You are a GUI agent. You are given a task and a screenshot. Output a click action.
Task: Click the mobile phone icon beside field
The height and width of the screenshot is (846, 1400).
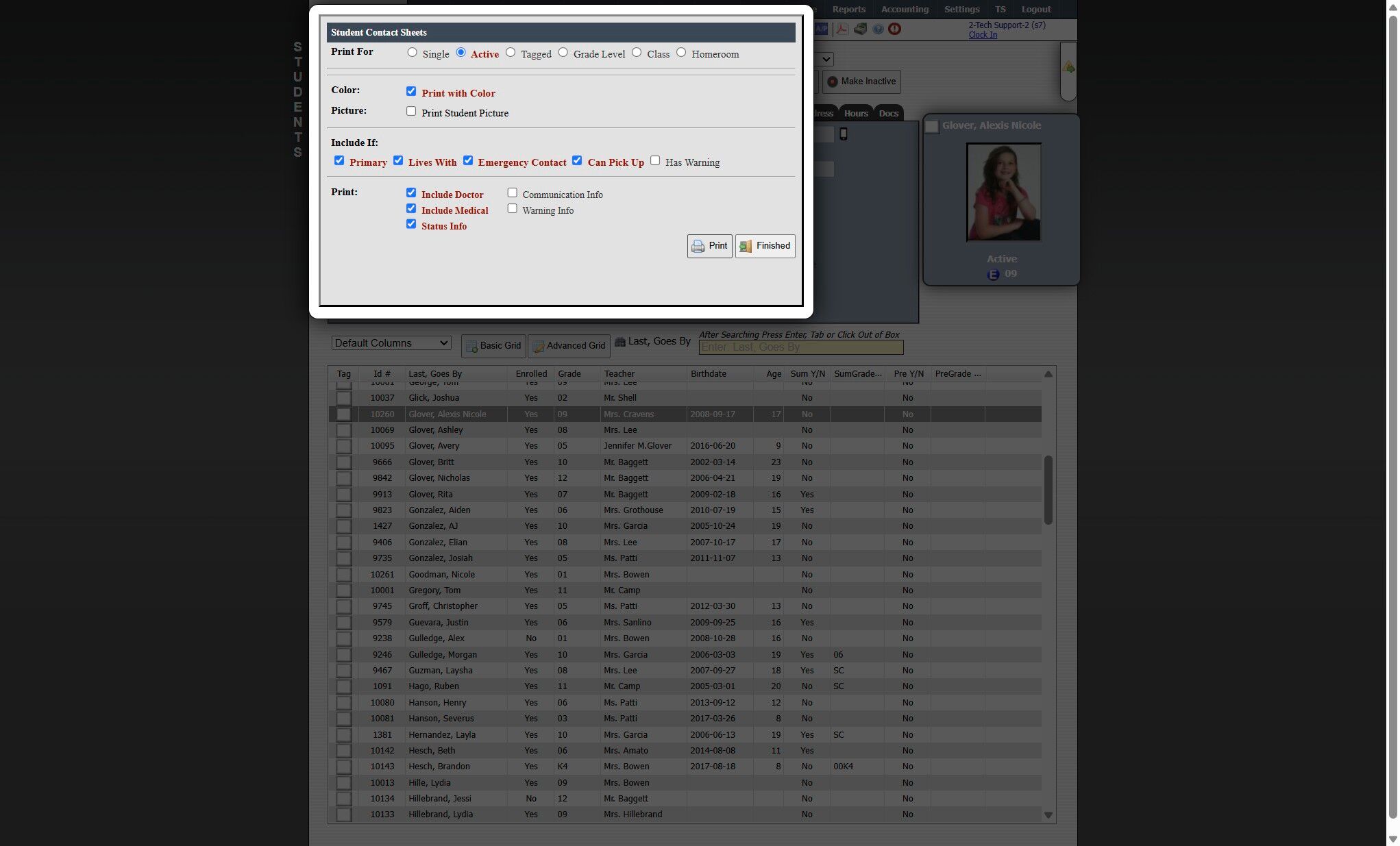tap(844, 134)
